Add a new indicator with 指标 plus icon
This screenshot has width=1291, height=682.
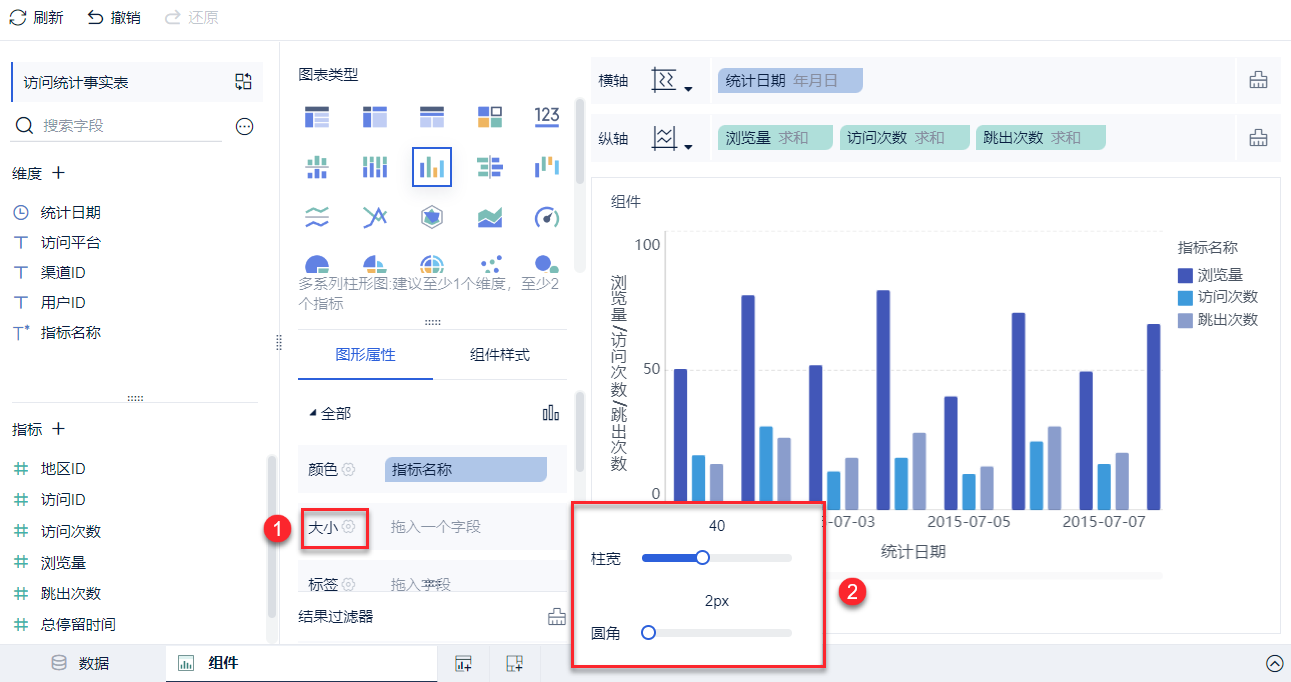click(58, 429)
